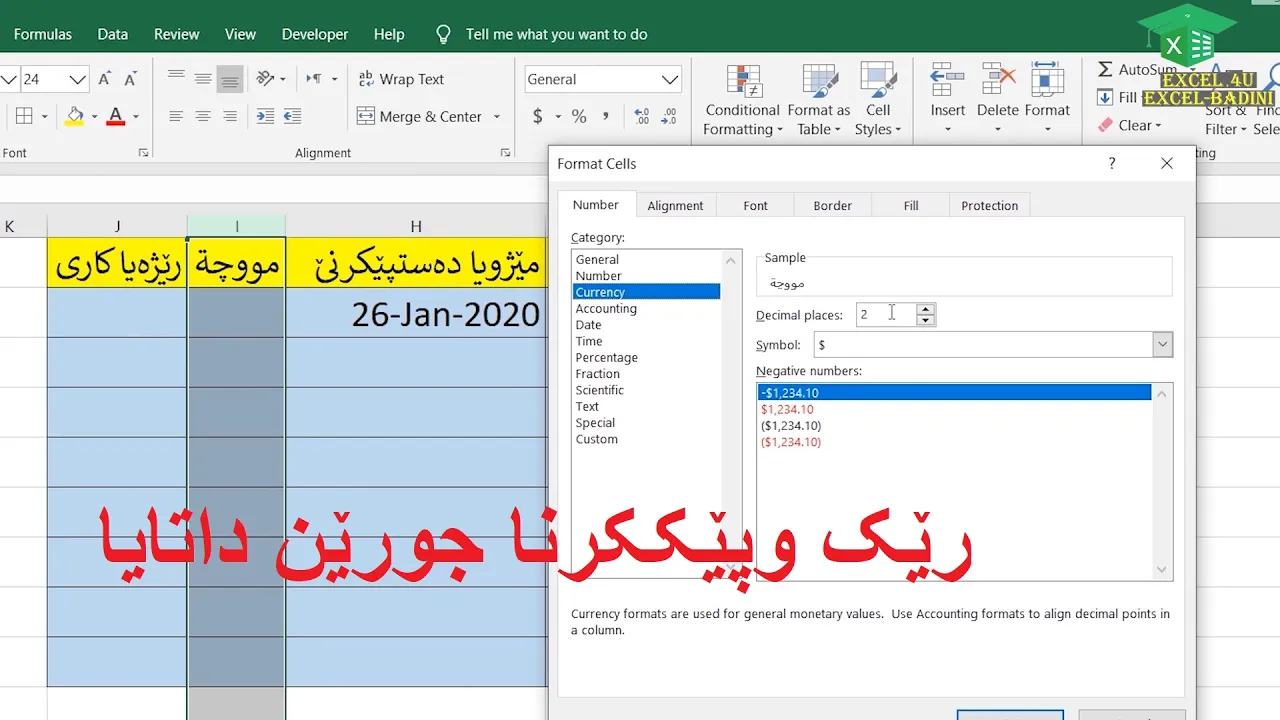The height and width of the screenshot is (720, 1280).
Task: Align text left in the ribbon
Action: click(176, 116)
